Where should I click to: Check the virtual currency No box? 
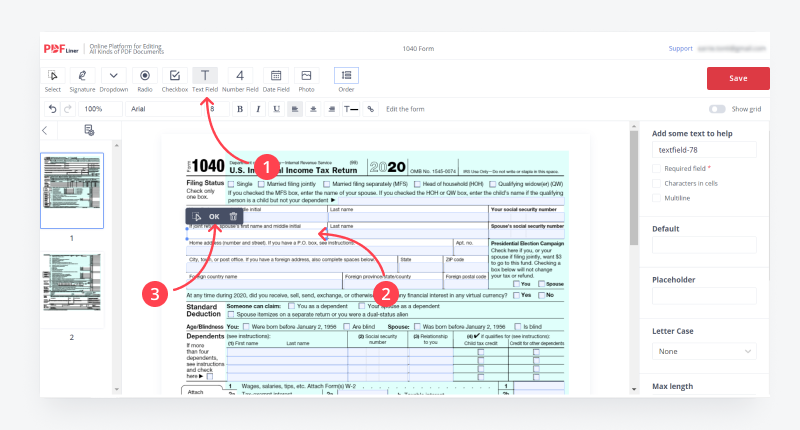coord(541,295)
